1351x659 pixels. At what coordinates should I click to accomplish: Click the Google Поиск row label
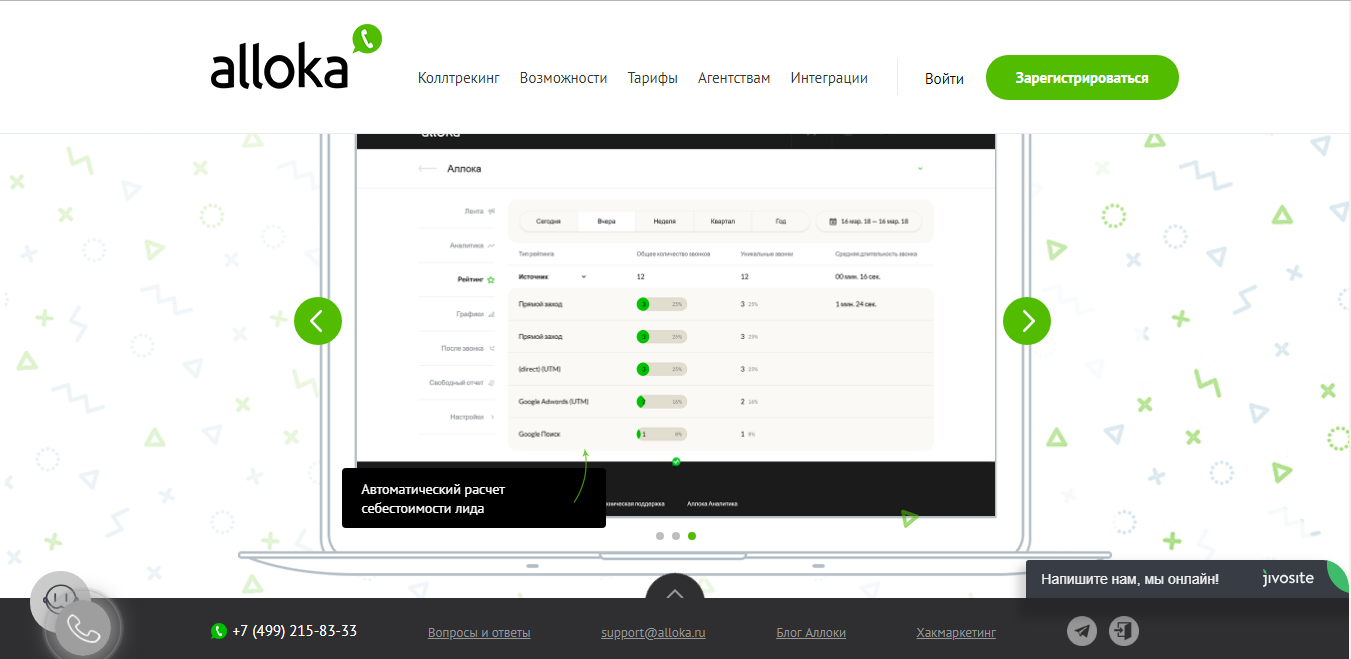(540, 434)
